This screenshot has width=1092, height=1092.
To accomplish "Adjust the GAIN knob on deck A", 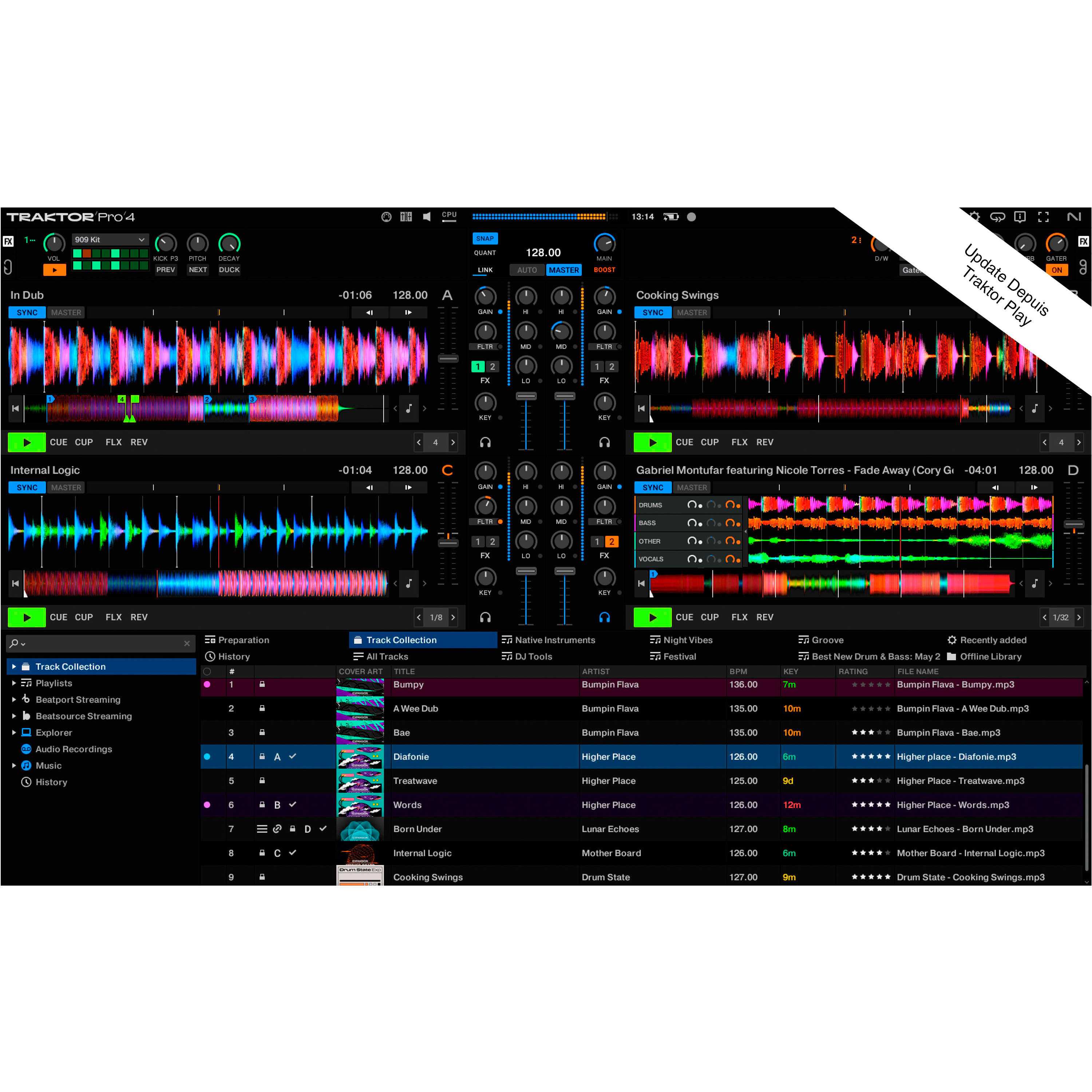I will click(484, 296).
